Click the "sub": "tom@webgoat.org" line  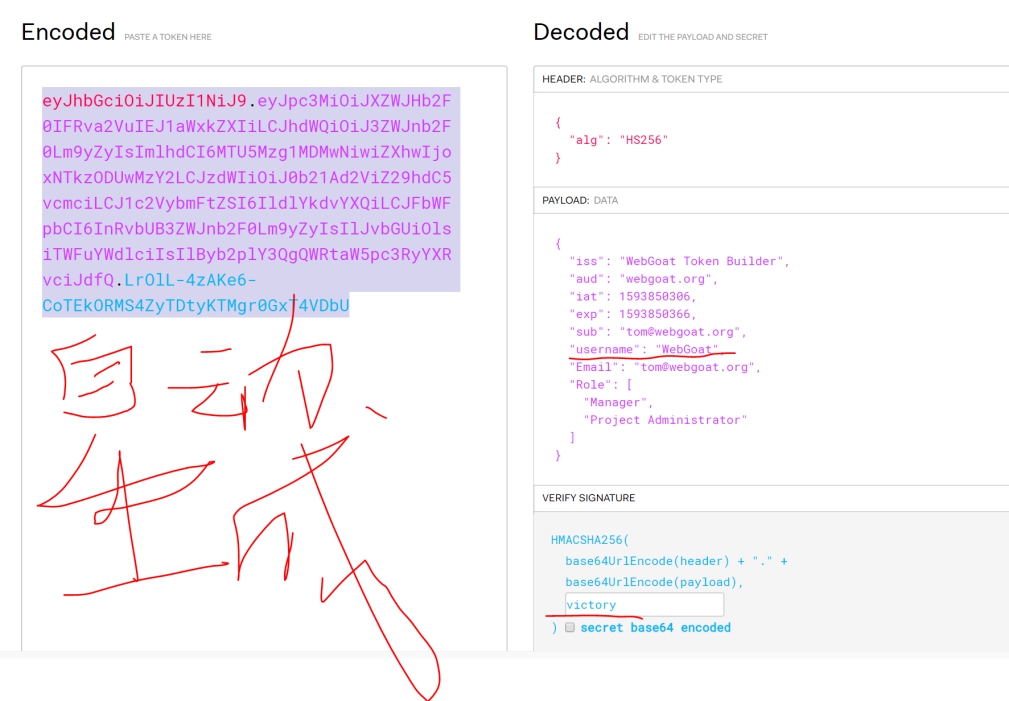[658, 332]
